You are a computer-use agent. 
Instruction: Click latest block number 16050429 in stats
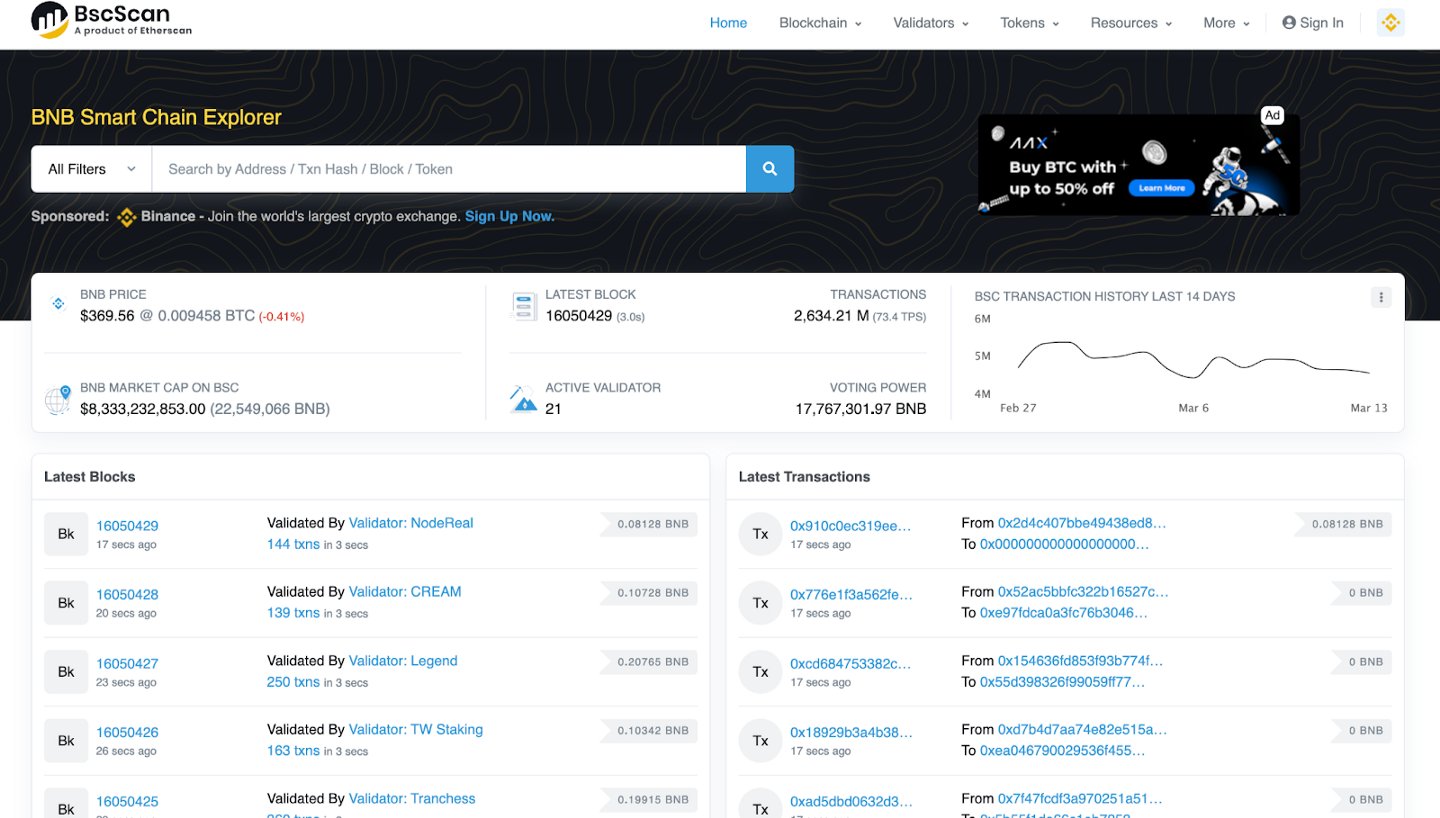tap(579, 316)
